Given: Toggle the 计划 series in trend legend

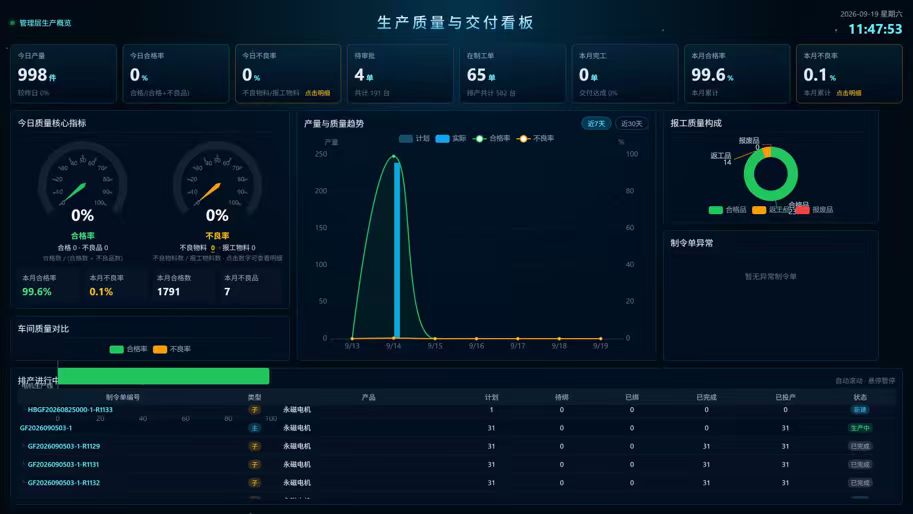Looking at the screenshot, I should (414, 139).
